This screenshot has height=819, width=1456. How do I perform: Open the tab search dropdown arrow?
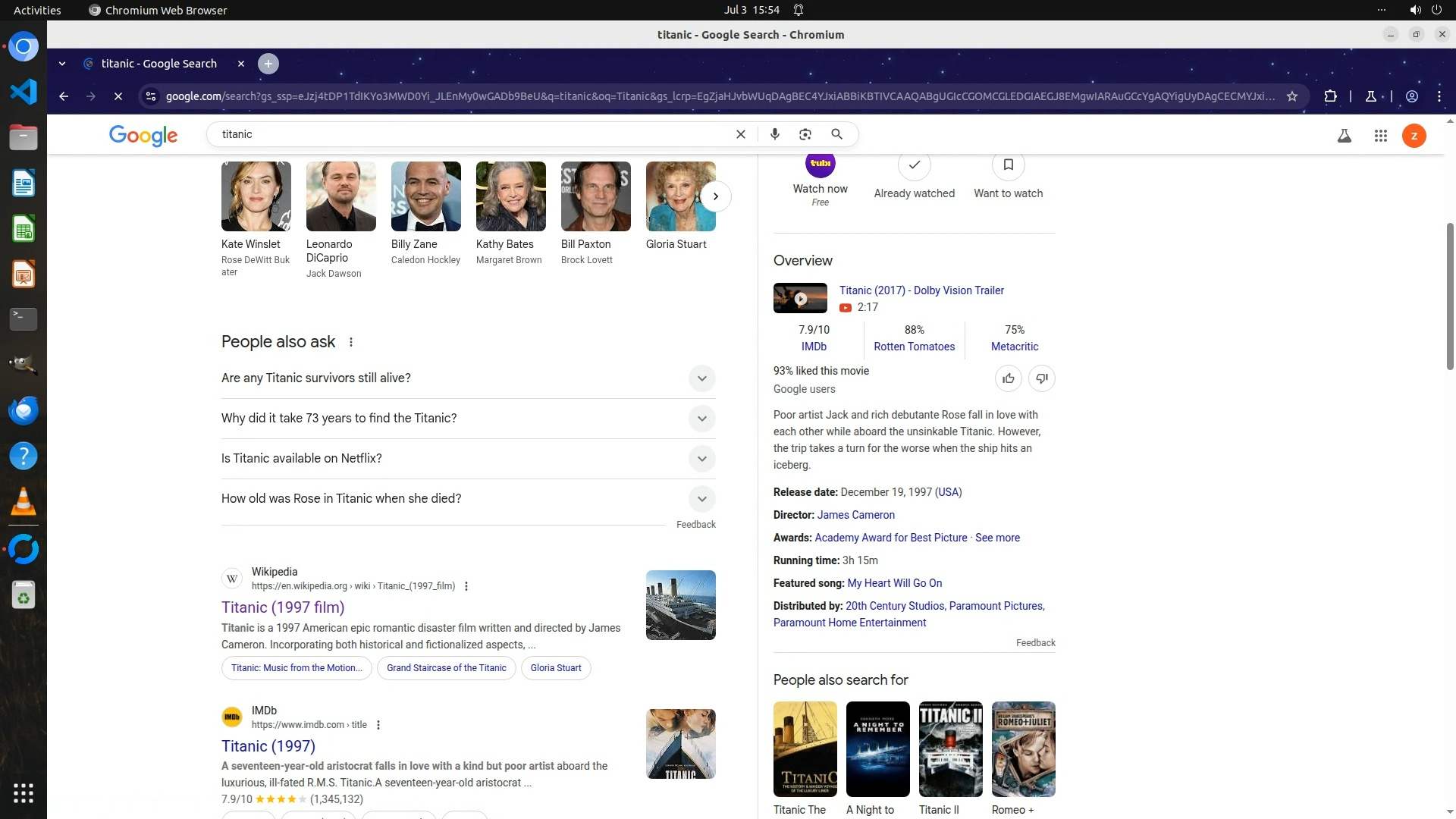(62, 64)
